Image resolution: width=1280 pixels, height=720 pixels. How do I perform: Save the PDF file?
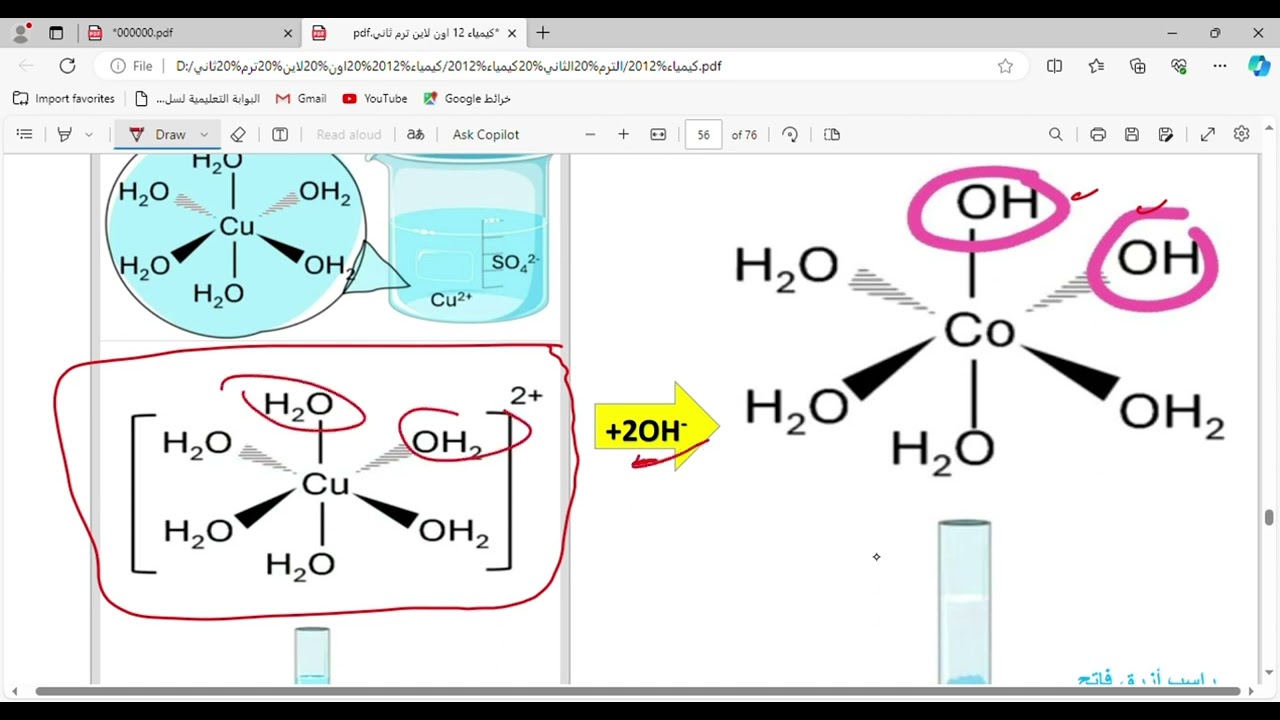1132,134
